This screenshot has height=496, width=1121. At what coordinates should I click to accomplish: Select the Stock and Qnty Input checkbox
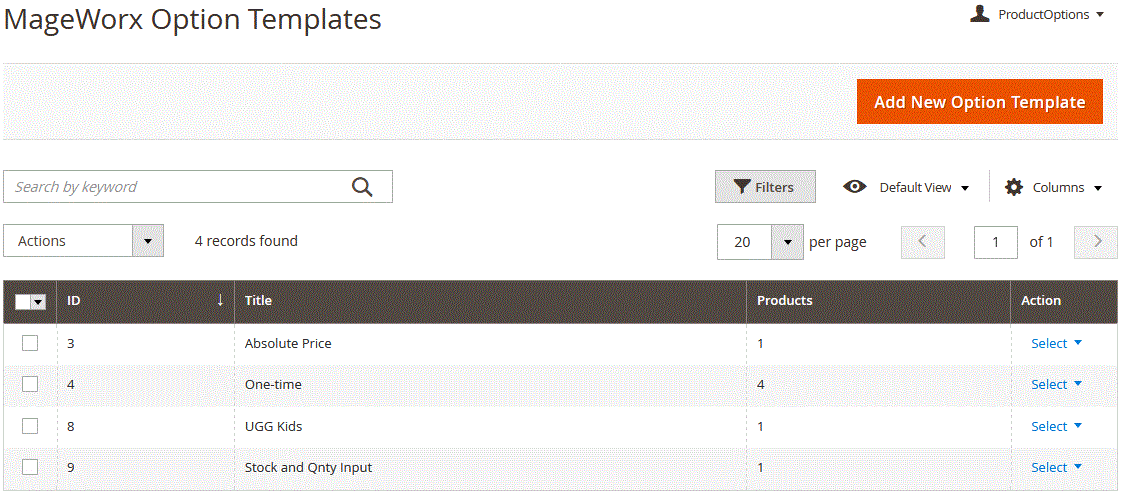[x=30, y=467]
